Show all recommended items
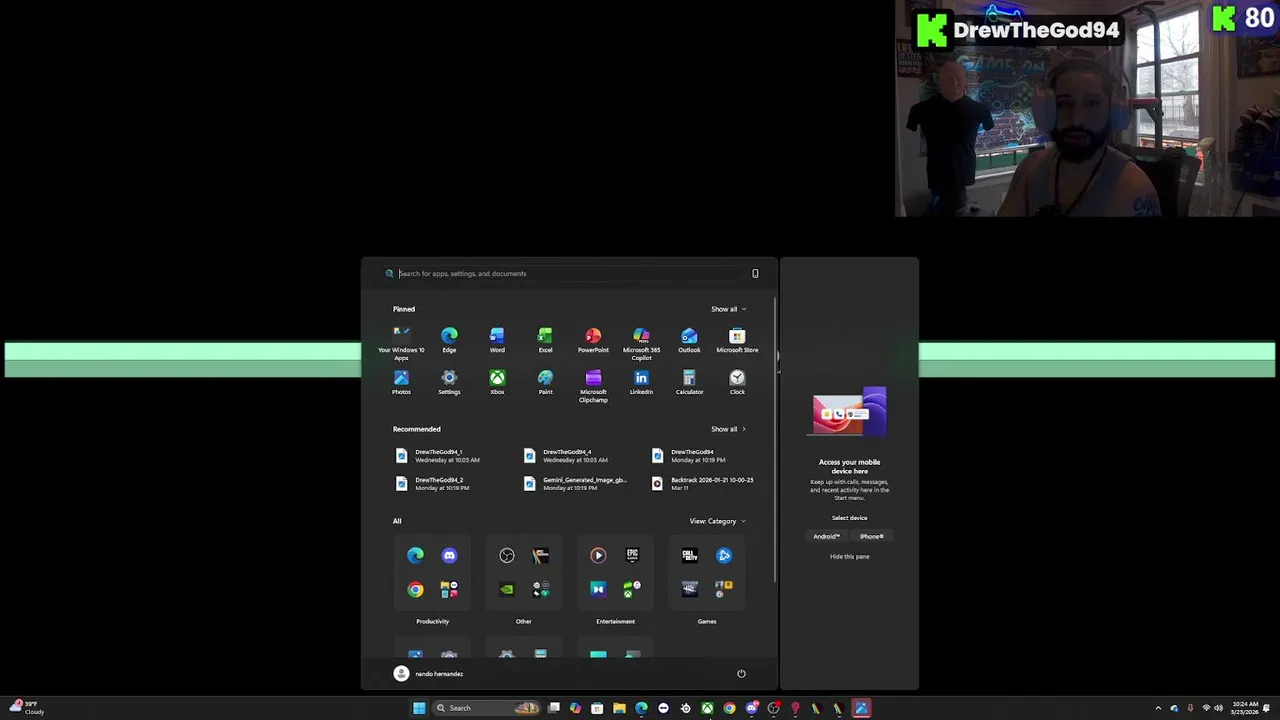The height and width of the screenshot is (720, 1280). pyautogui.click(x=728, y=429)
